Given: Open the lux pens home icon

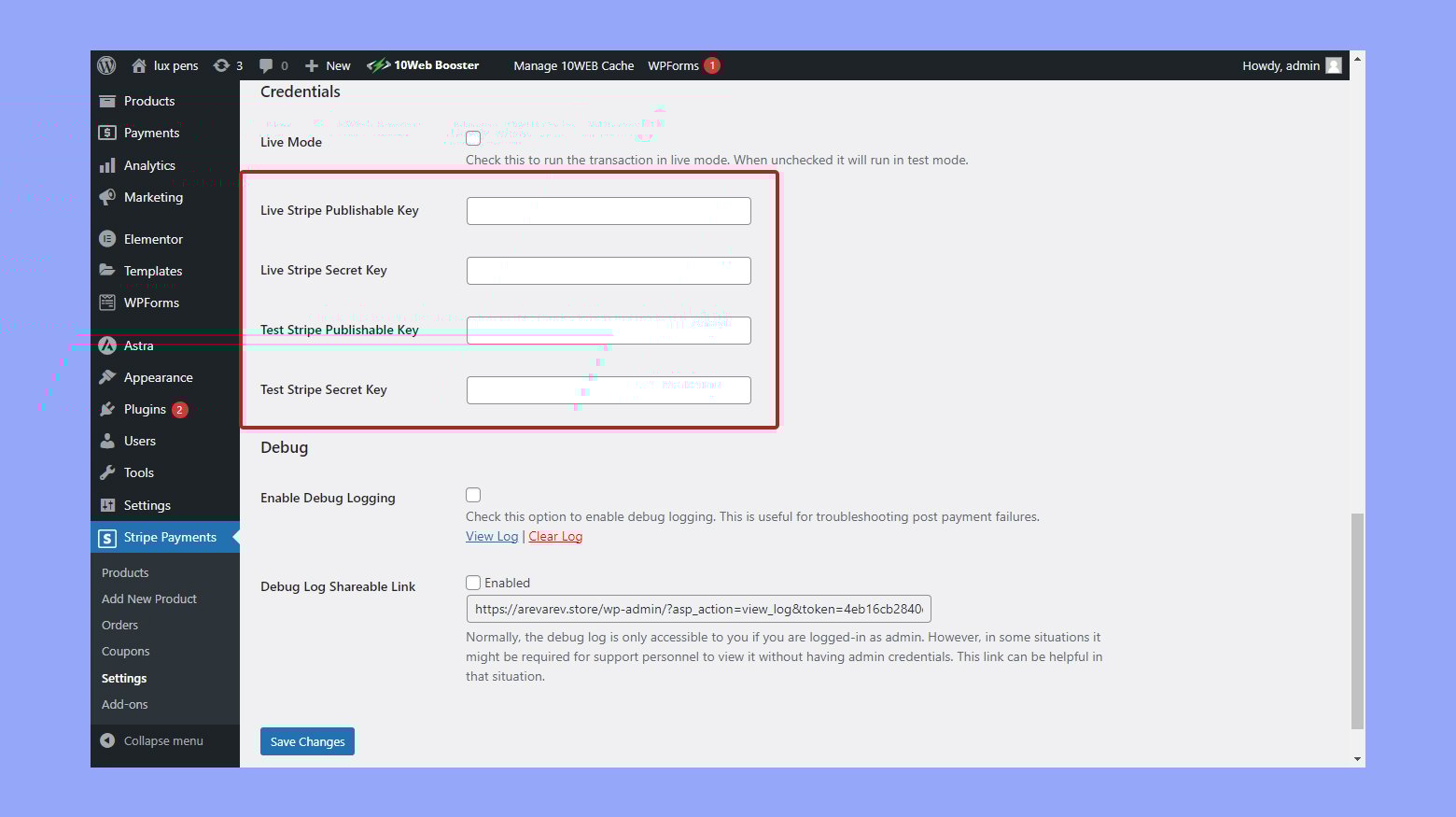Looking at the screenshot, I should click(139, 65).
